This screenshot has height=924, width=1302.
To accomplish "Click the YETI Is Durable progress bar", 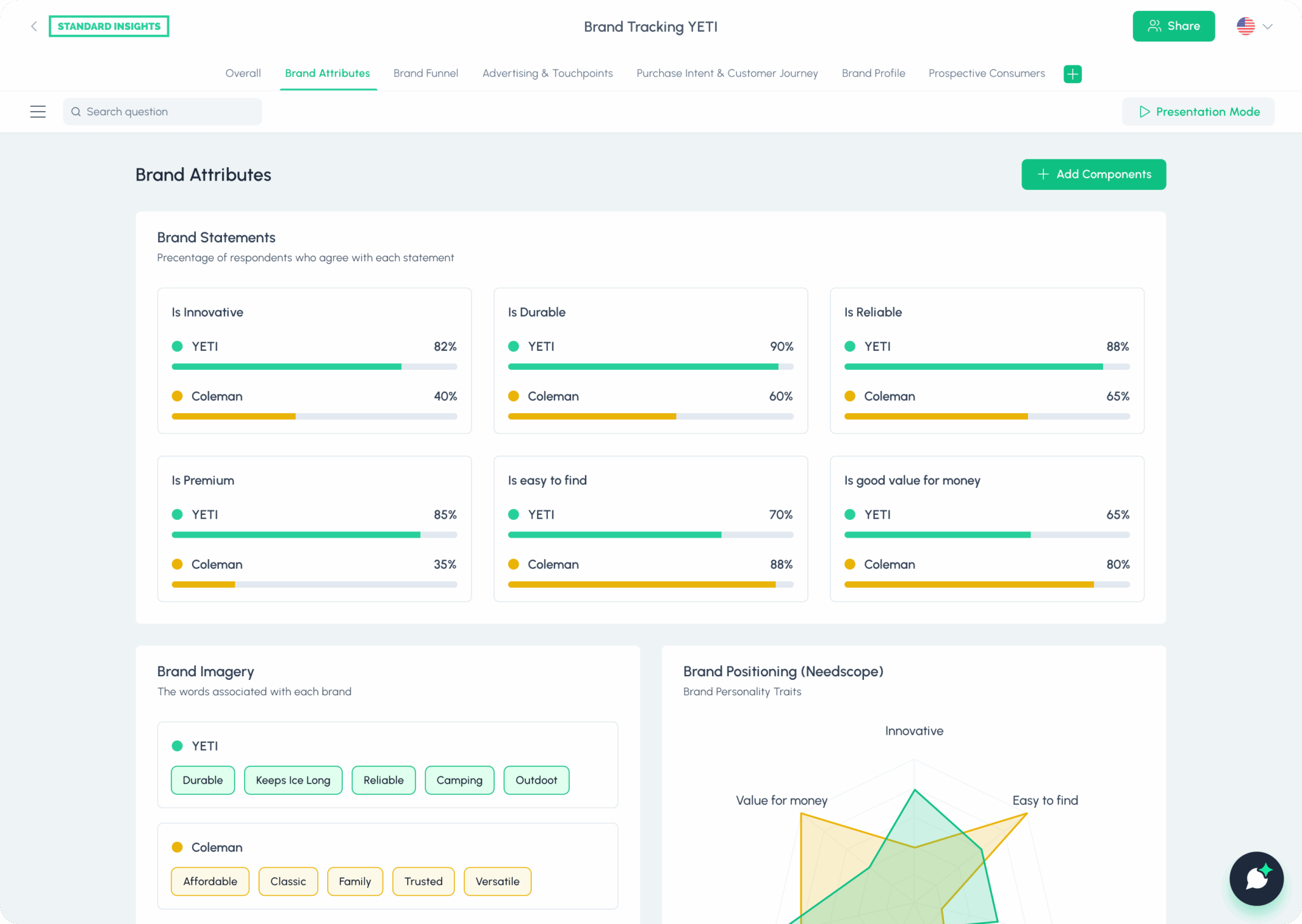I will [x=650, y=367].
